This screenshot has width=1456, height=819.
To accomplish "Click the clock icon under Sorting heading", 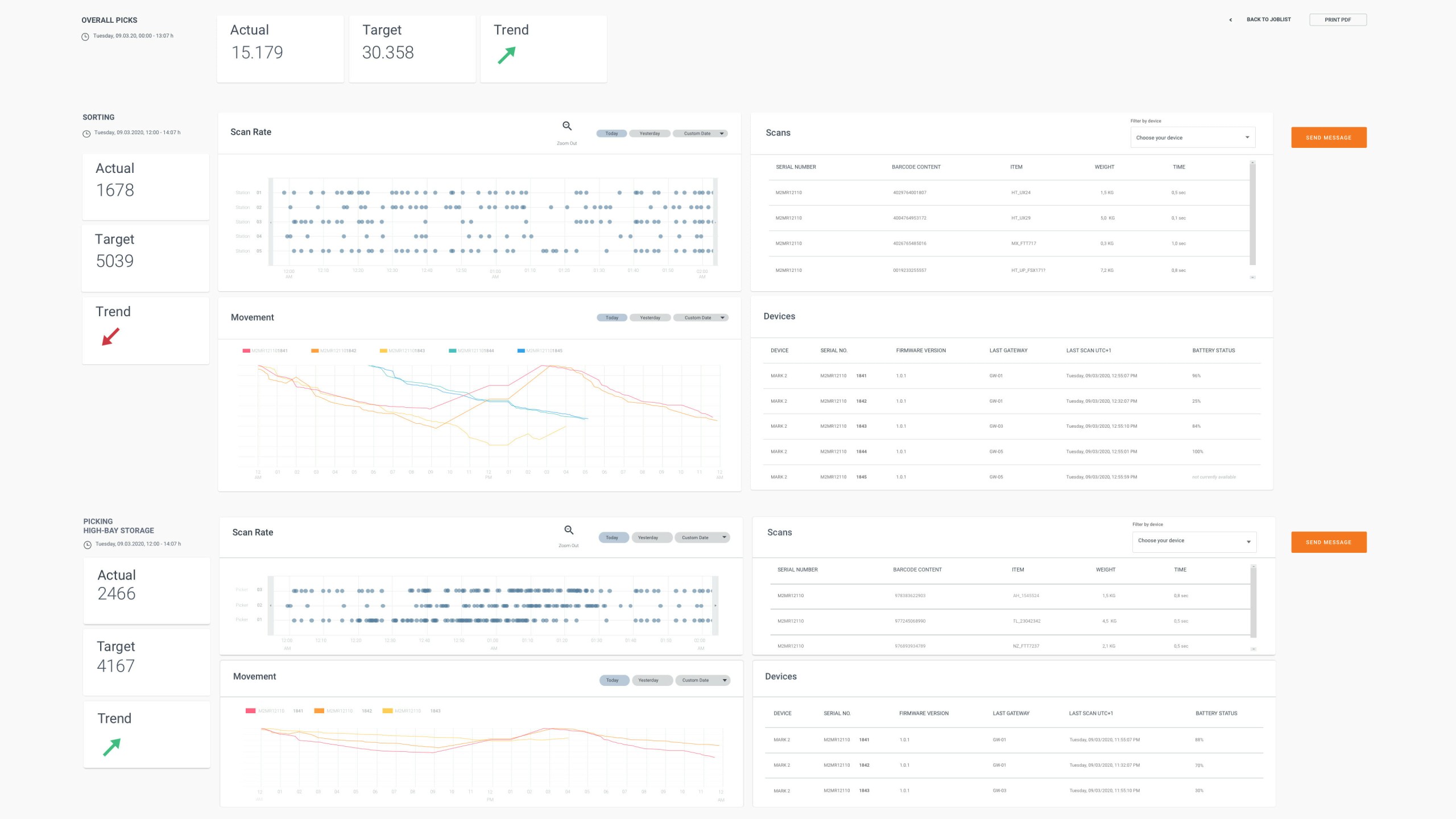I will click(x=86, y=134).
